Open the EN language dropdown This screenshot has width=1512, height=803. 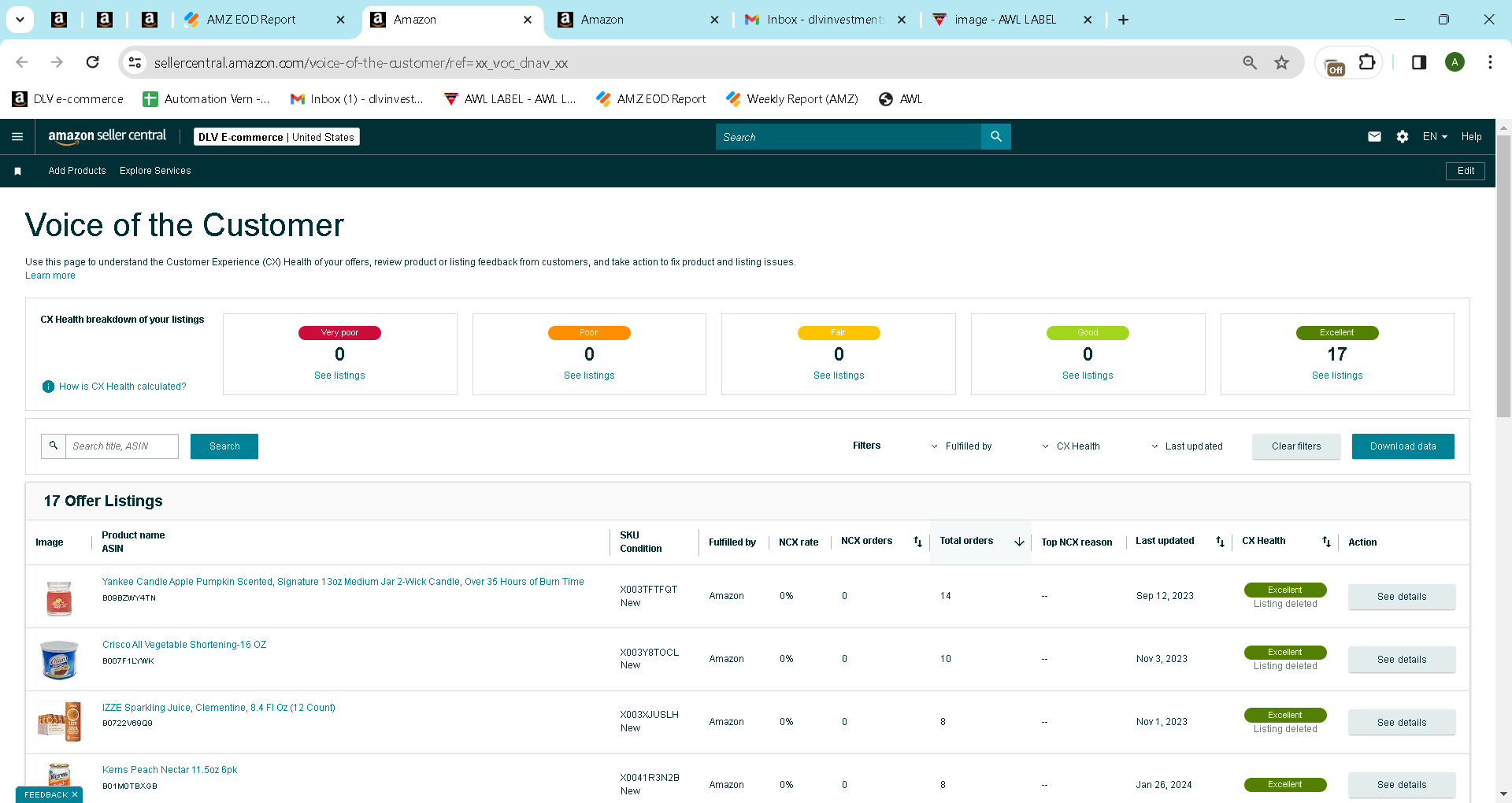coord(1435,137)
